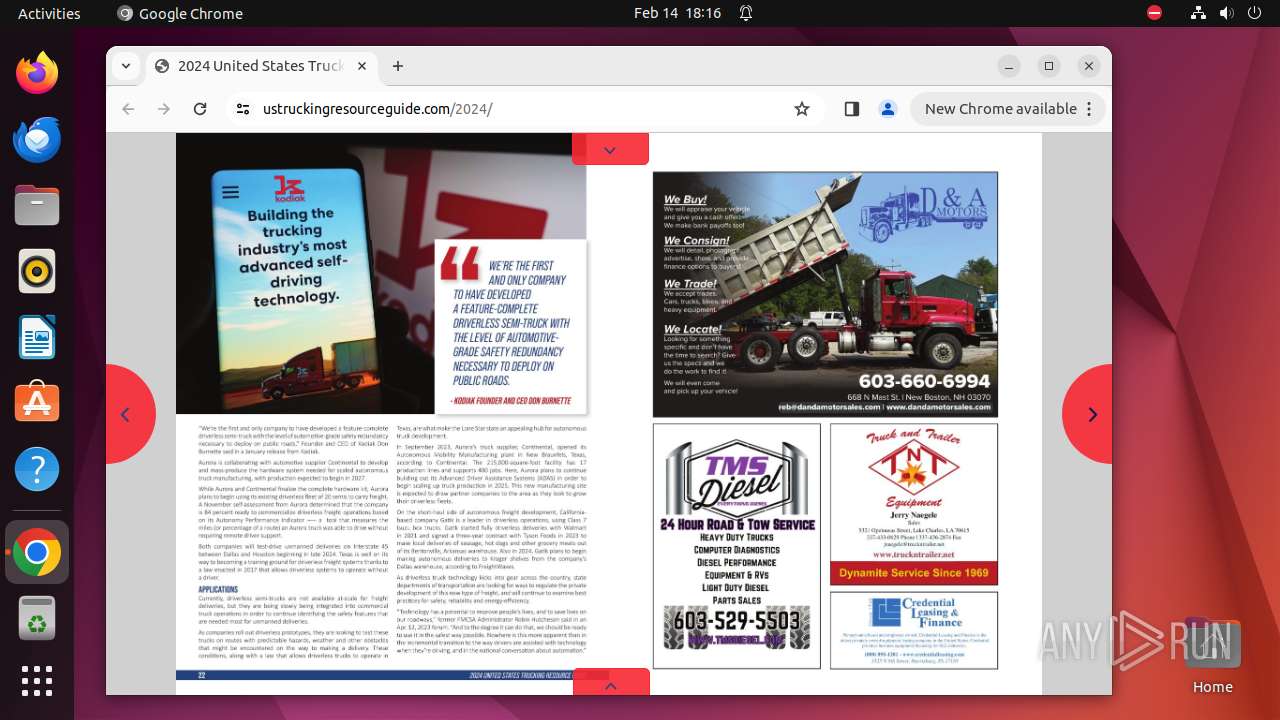Screen dimensions: 1280x720
Task: Click www.truckntrailer.net link text
Action: click(x=914, y=553)
